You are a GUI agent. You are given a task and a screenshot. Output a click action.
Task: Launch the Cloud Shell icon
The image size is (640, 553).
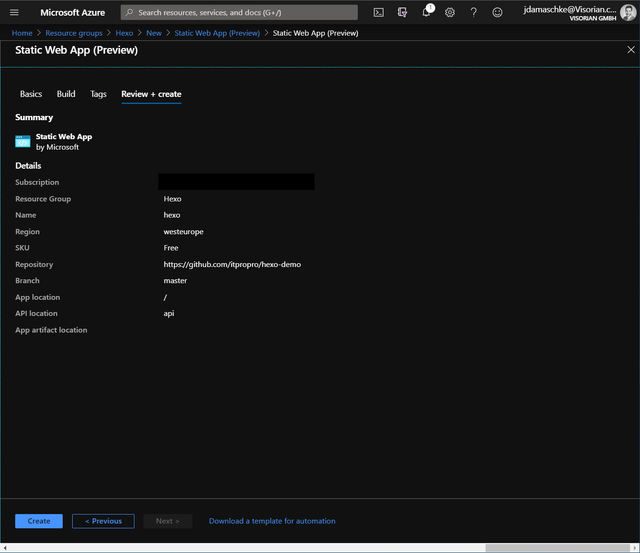click(378, 13)
